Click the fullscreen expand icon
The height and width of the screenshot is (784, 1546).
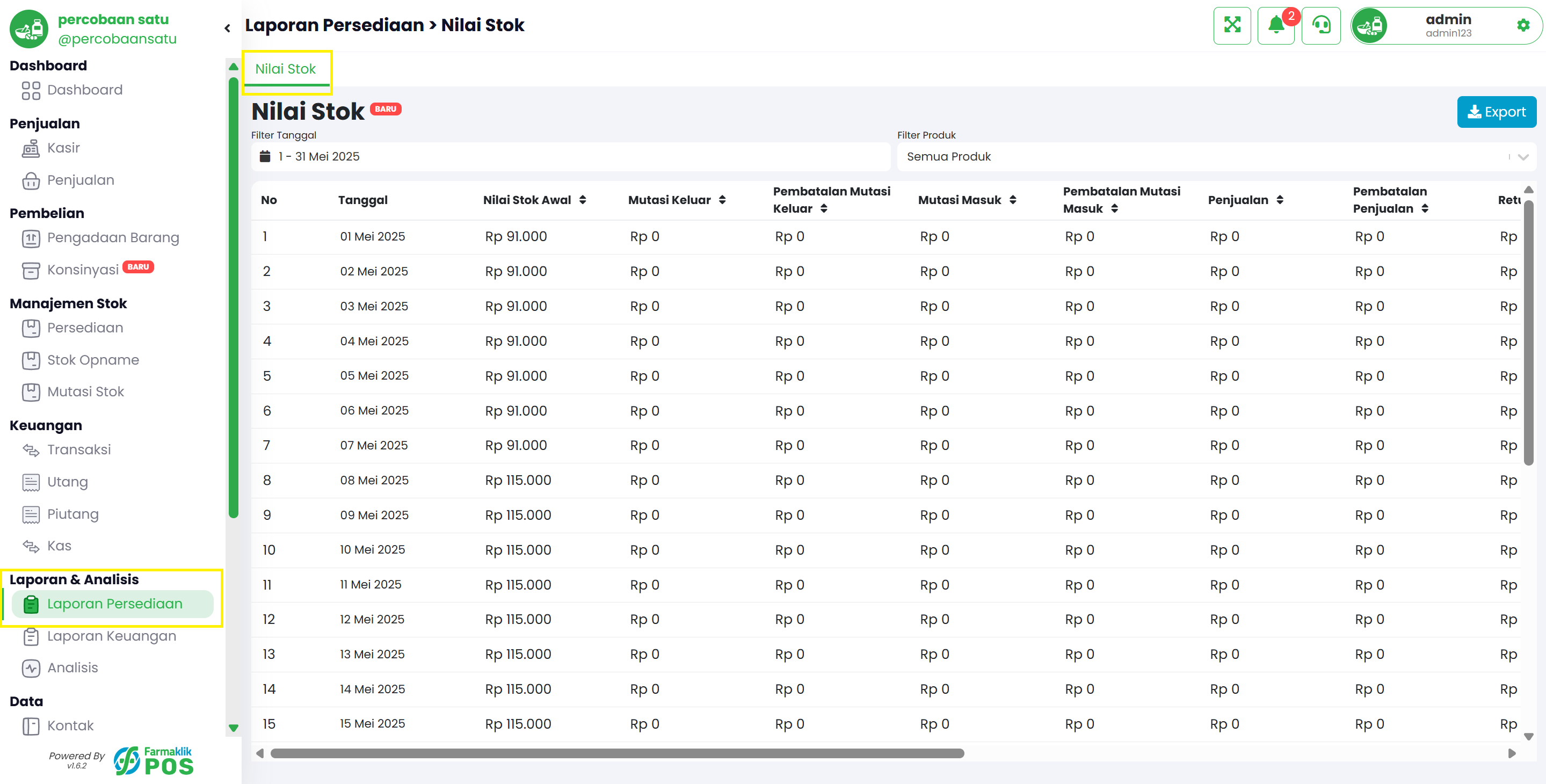pos(1232,25)
